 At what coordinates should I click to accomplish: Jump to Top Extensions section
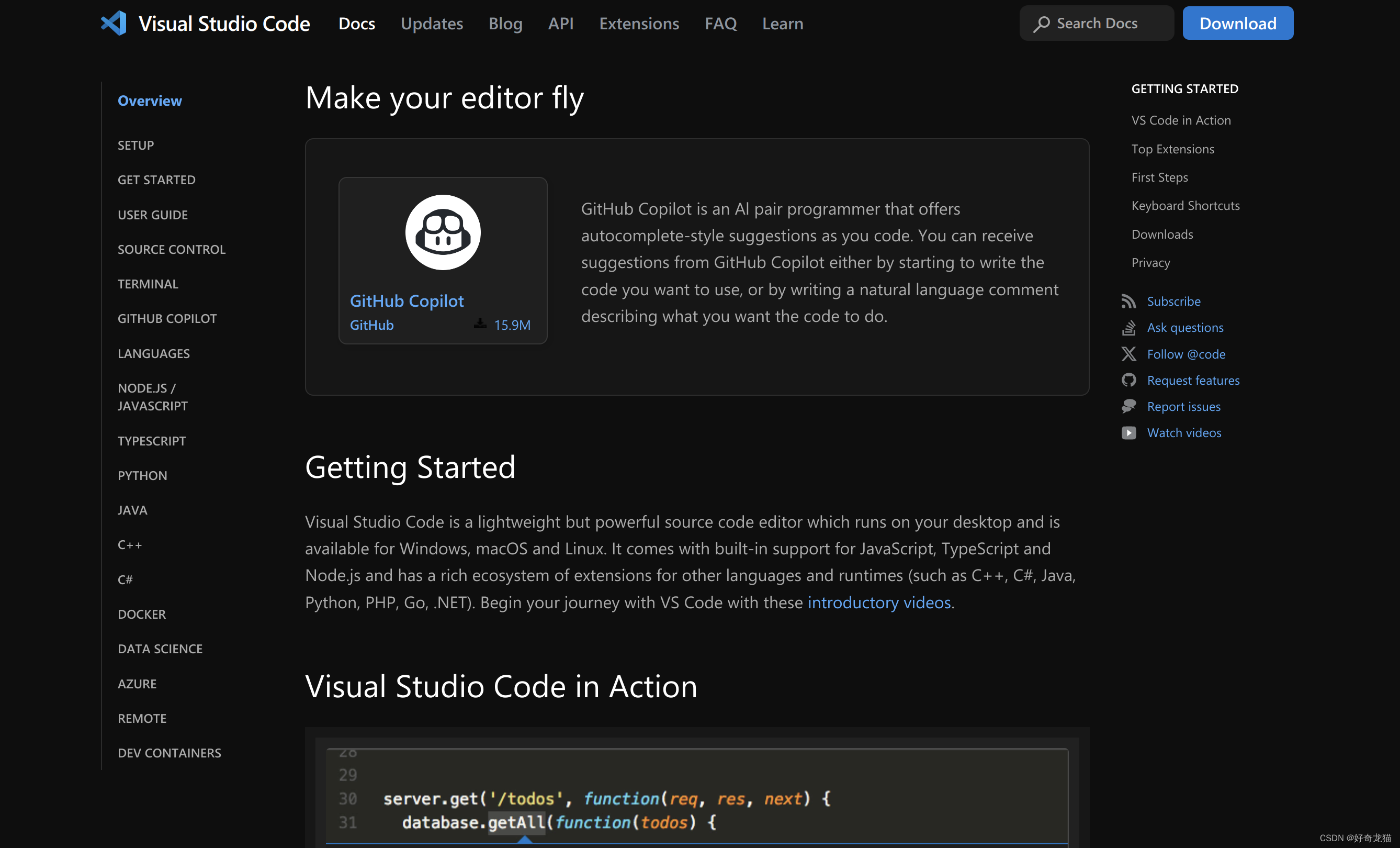pyautogui.click(x=1172, y=149)
